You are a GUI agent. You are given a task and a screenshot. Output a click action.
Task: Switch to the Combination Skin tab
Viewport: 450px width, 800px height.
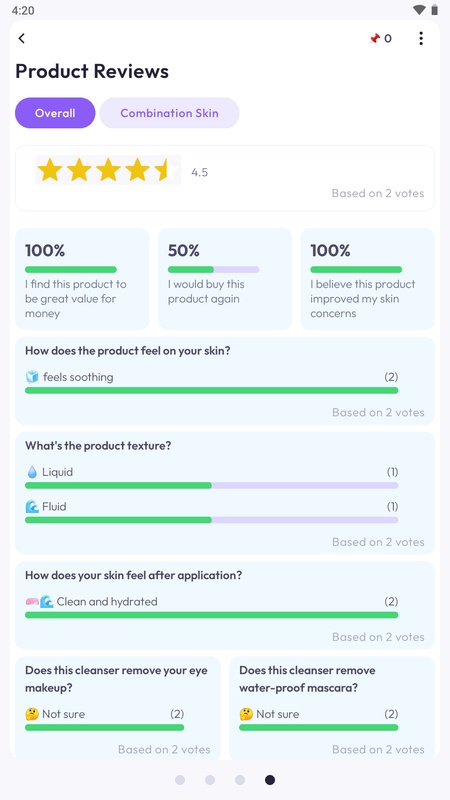(x=169, y=113)
